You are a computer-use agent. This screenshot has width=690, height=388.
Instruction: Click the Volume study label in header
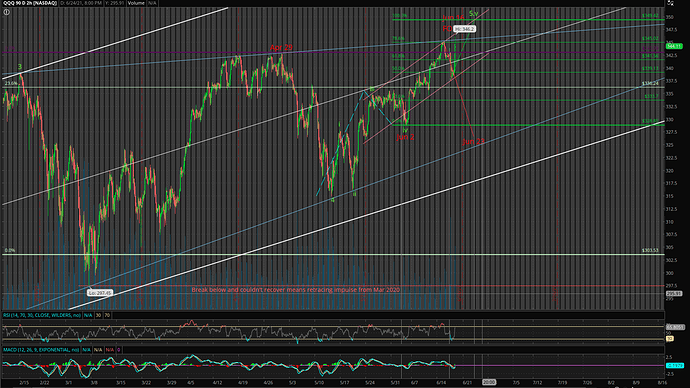(136, 3)
